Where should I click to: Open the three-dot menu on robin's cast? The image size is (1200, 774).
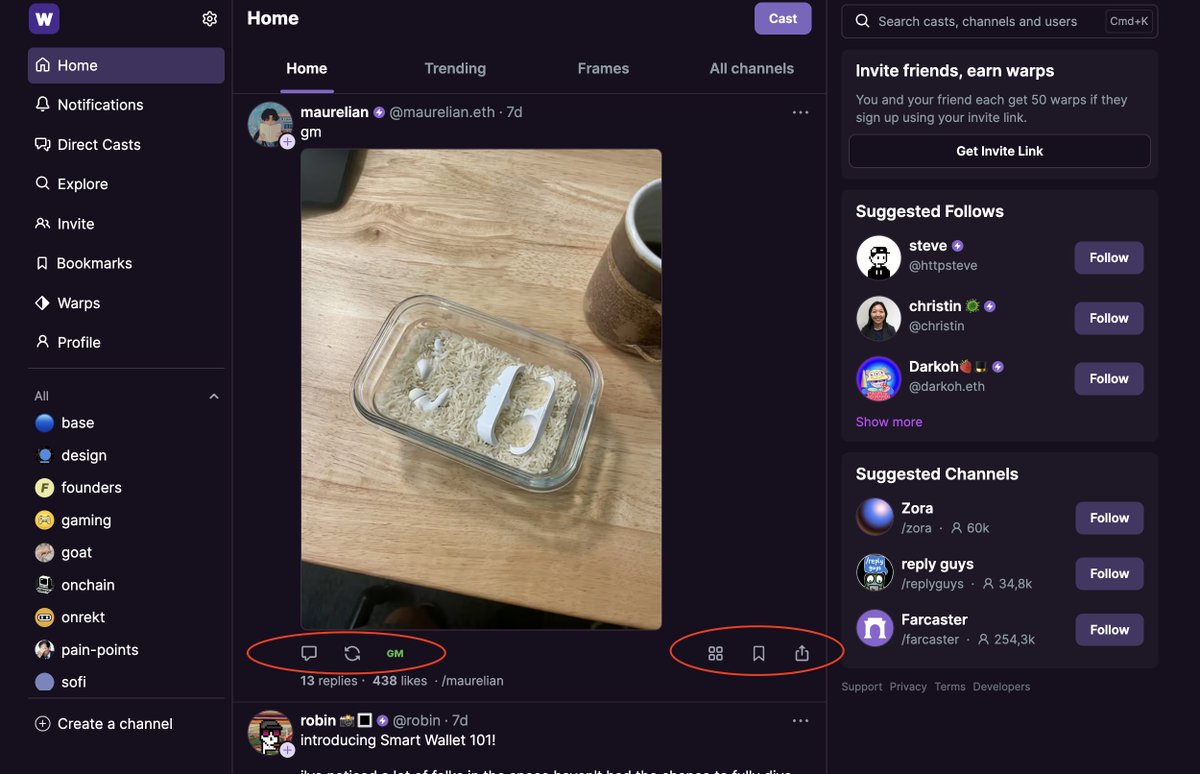[800, 720]
